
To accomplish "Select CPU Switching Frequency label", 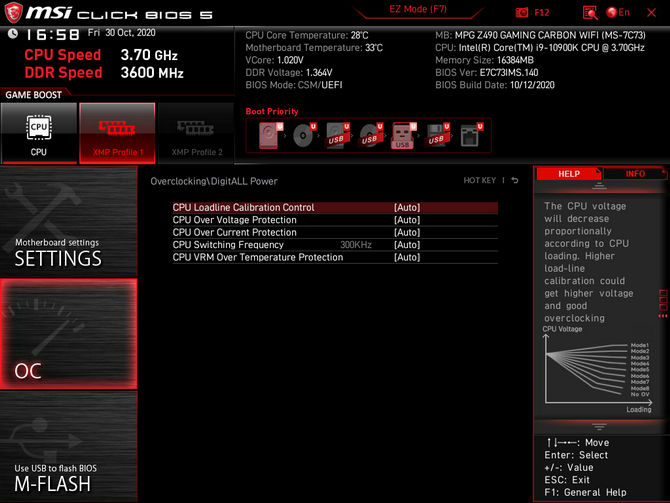I will 228,245.
